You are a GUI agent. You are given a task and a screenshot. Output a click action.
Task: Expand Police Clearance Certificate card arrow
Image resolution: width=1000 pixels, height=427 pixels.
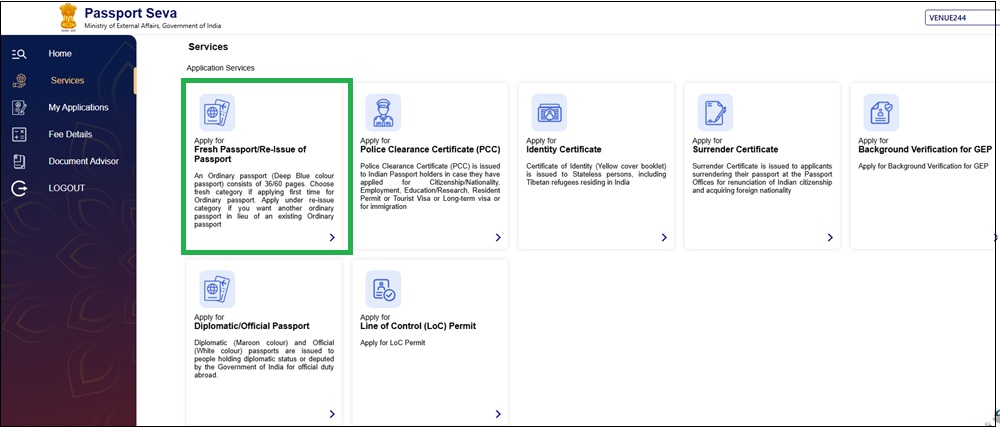click(x=498, y=238)
